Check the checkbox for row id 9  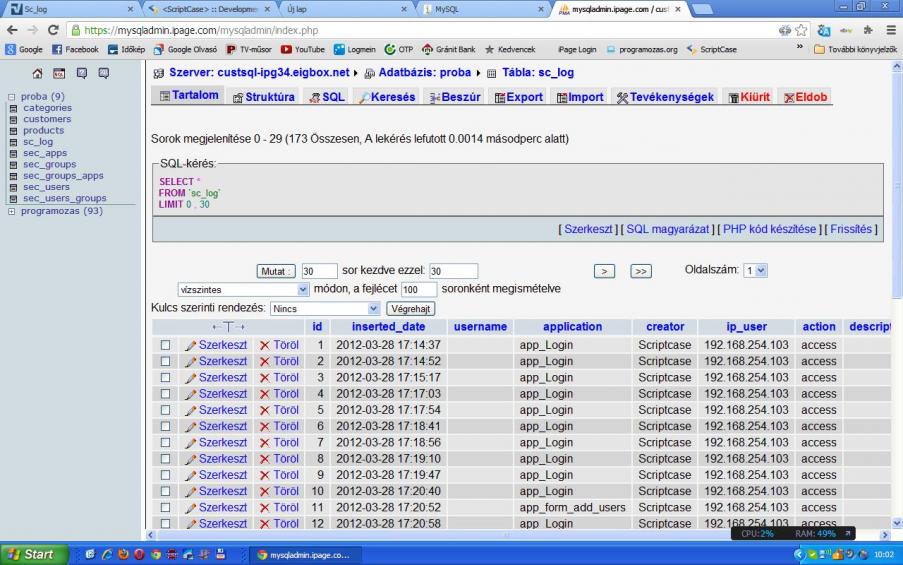pyautogui.click(x=165, y=475)
